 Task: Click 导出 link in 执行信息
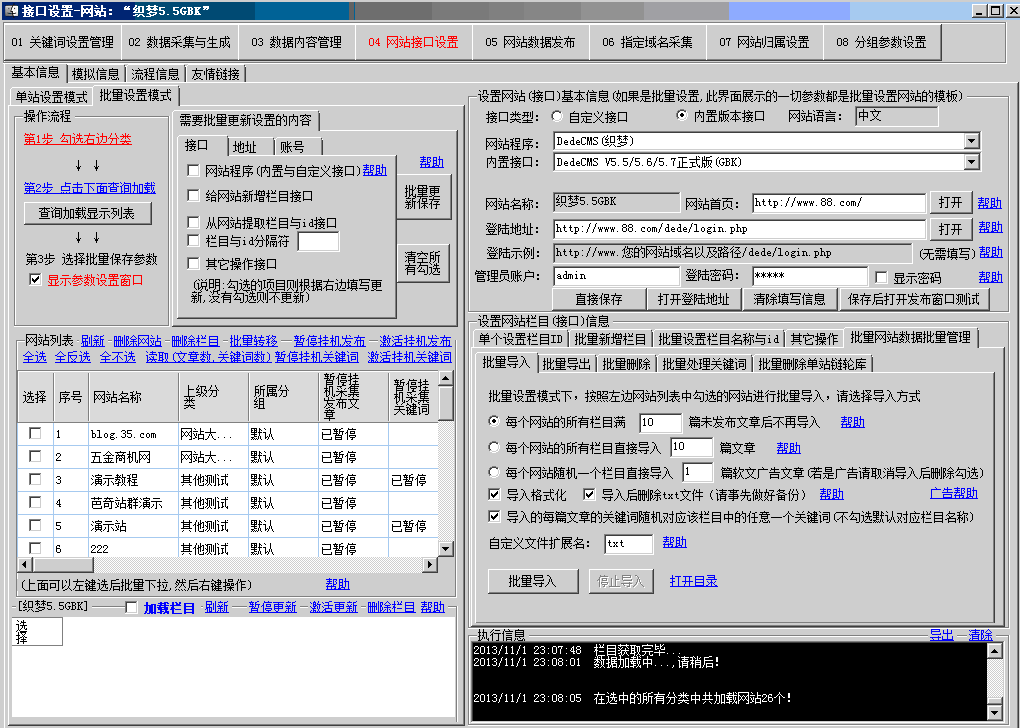941,635
